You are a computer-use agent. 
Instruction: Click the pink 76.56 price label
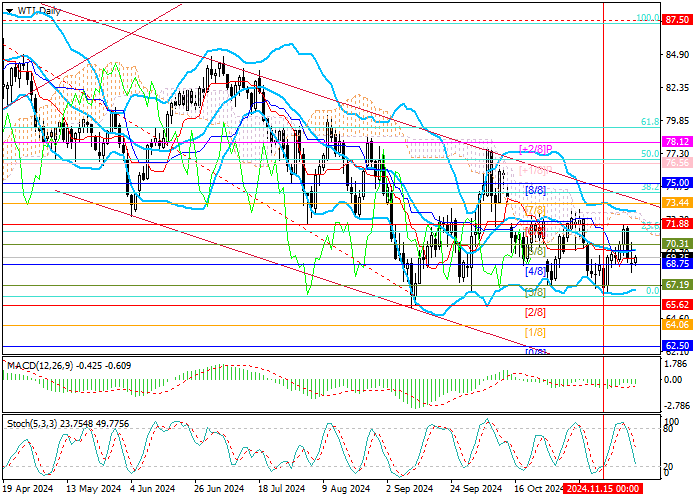[677, 163]
